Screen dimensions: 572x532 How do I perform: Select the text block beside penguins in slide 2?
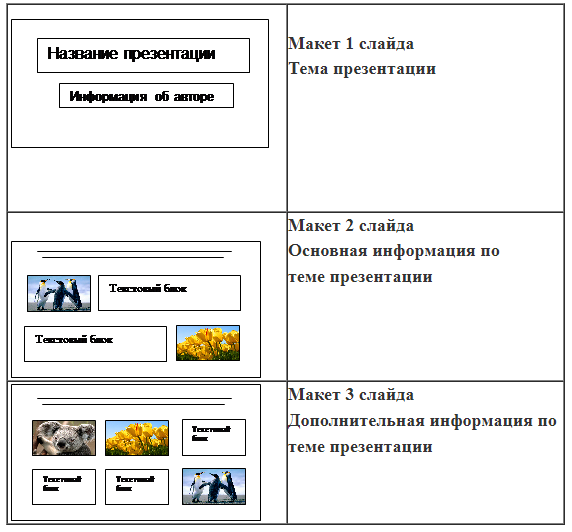tap(169, 293)
